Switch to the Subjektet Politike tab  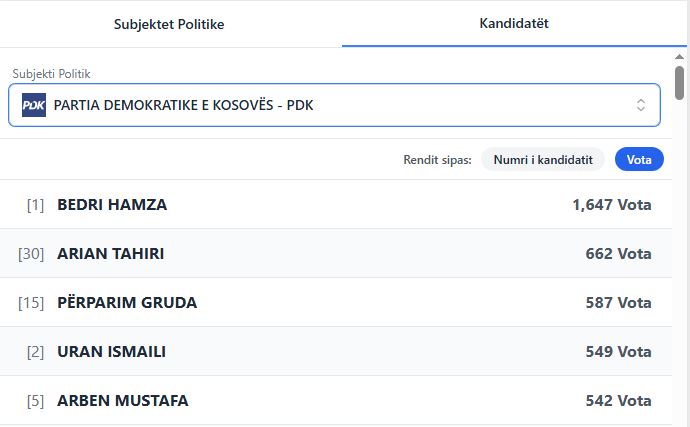(x=169, y=24)
